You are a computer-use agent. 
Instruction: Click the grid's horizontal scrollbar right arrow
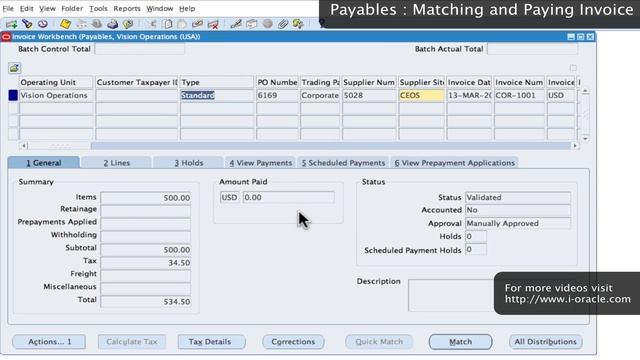[x=575, y=145]
